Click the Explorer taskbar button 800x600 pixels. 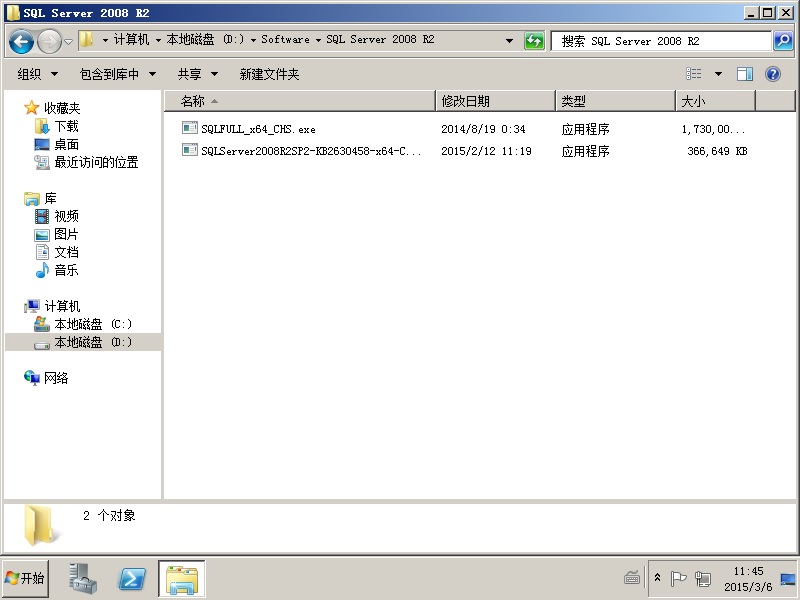click(x=182, y=579)
